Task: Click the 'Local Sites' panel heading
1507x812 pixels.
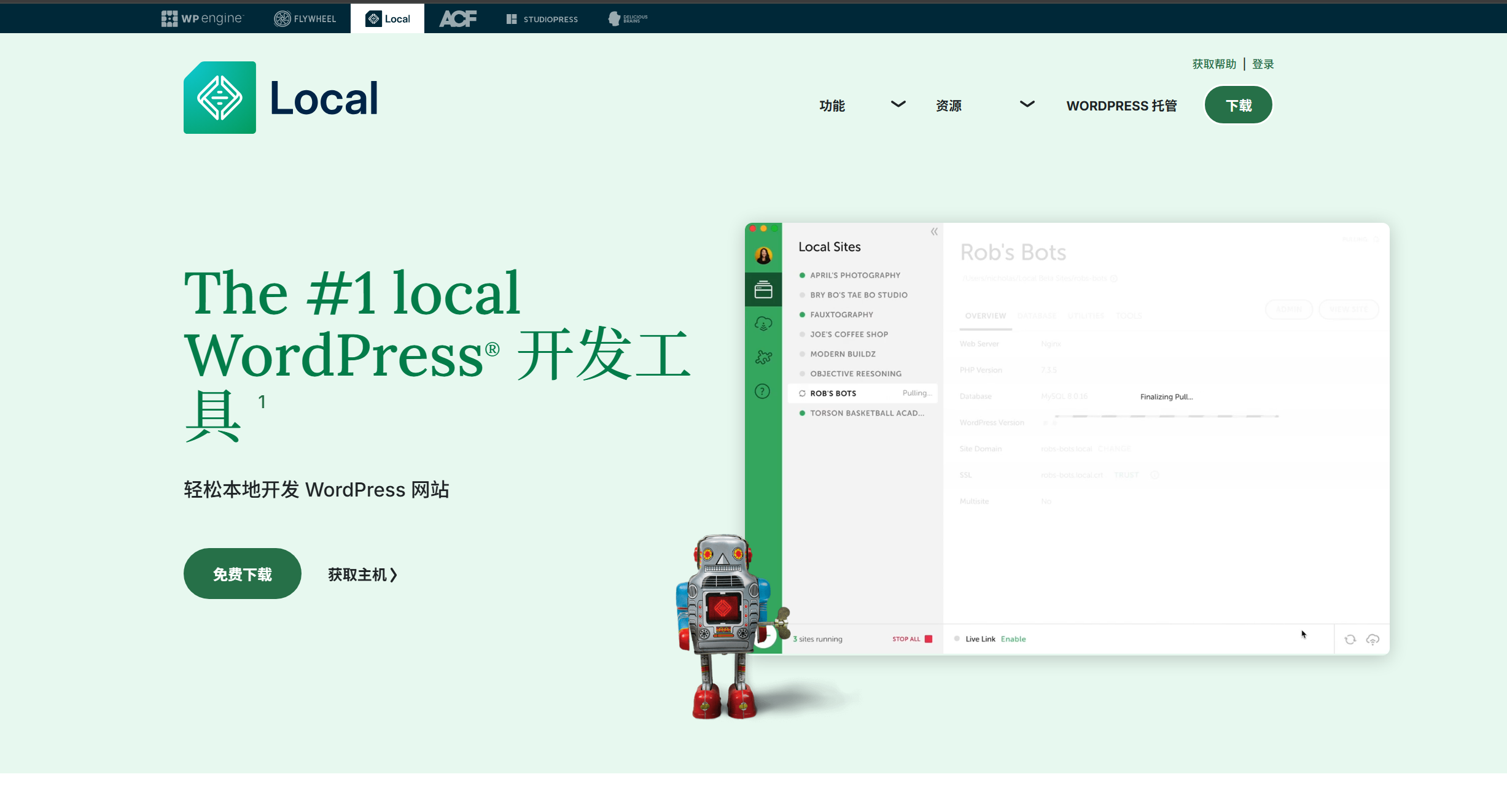Action: (x=830, y=247)
